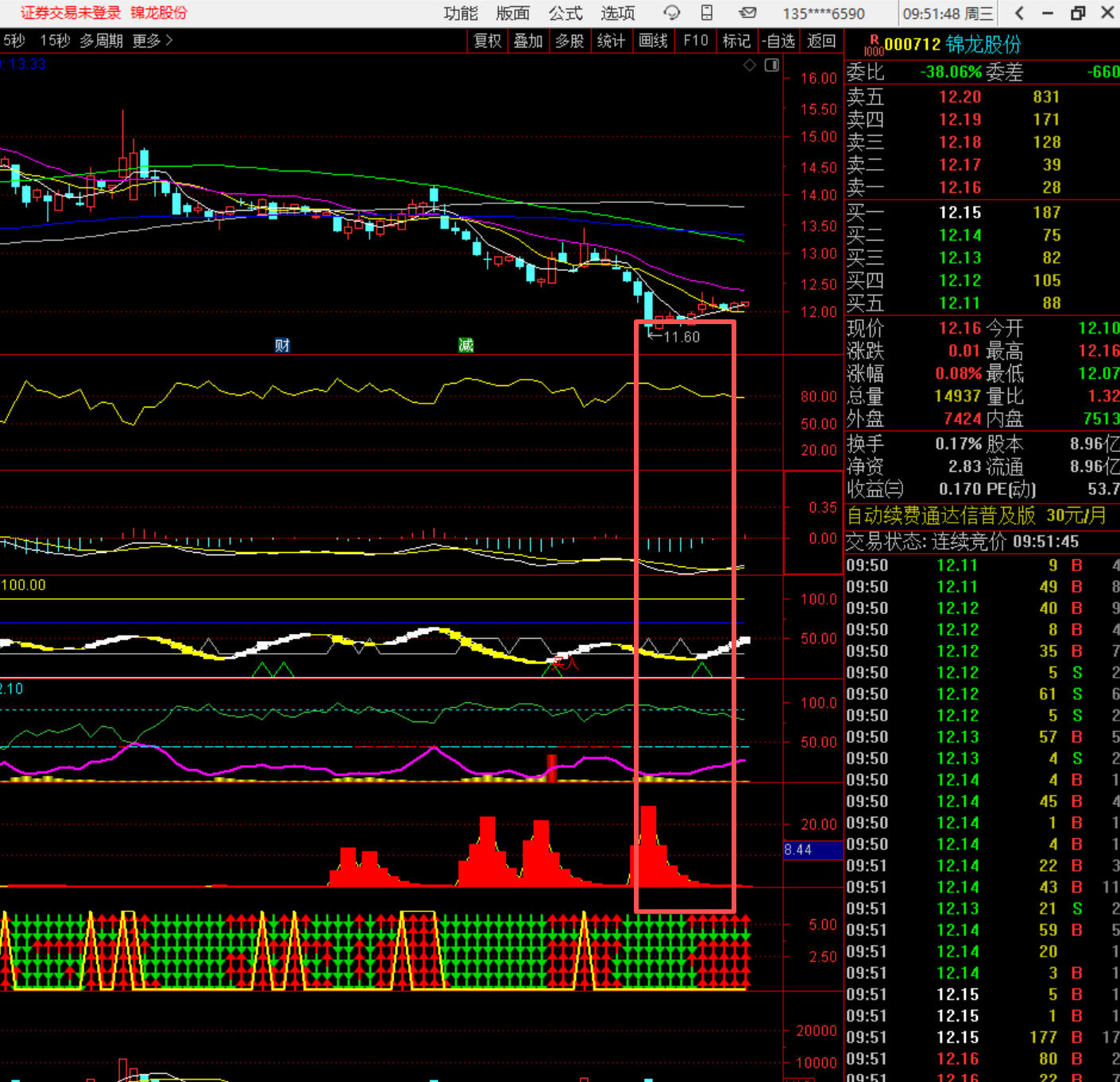Click the 卖五 volume 831
Image resolution: width=1120 pixels, height=1082 pixels.
1046,97
